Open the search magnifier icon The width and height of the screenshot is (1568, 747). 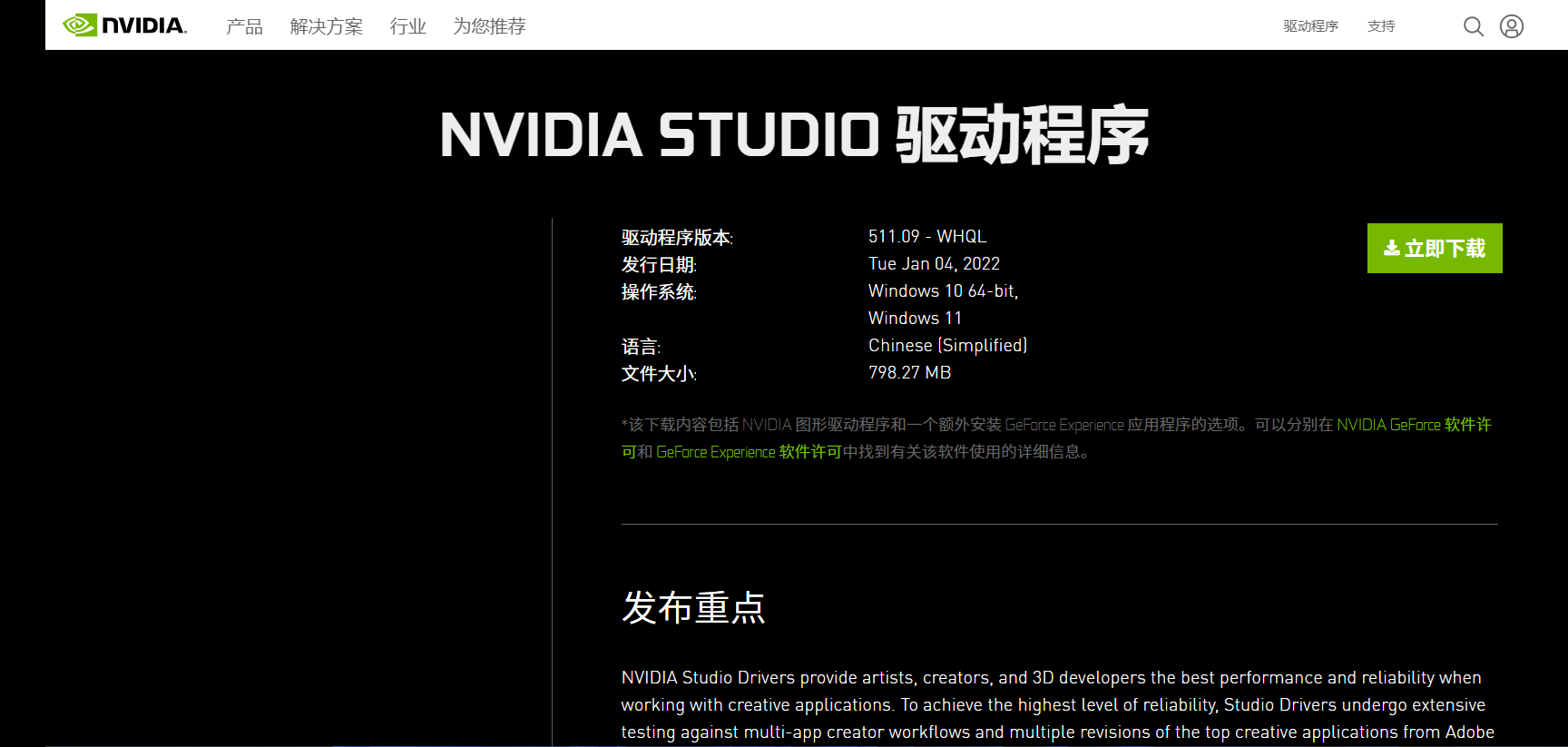[1474, 26]
